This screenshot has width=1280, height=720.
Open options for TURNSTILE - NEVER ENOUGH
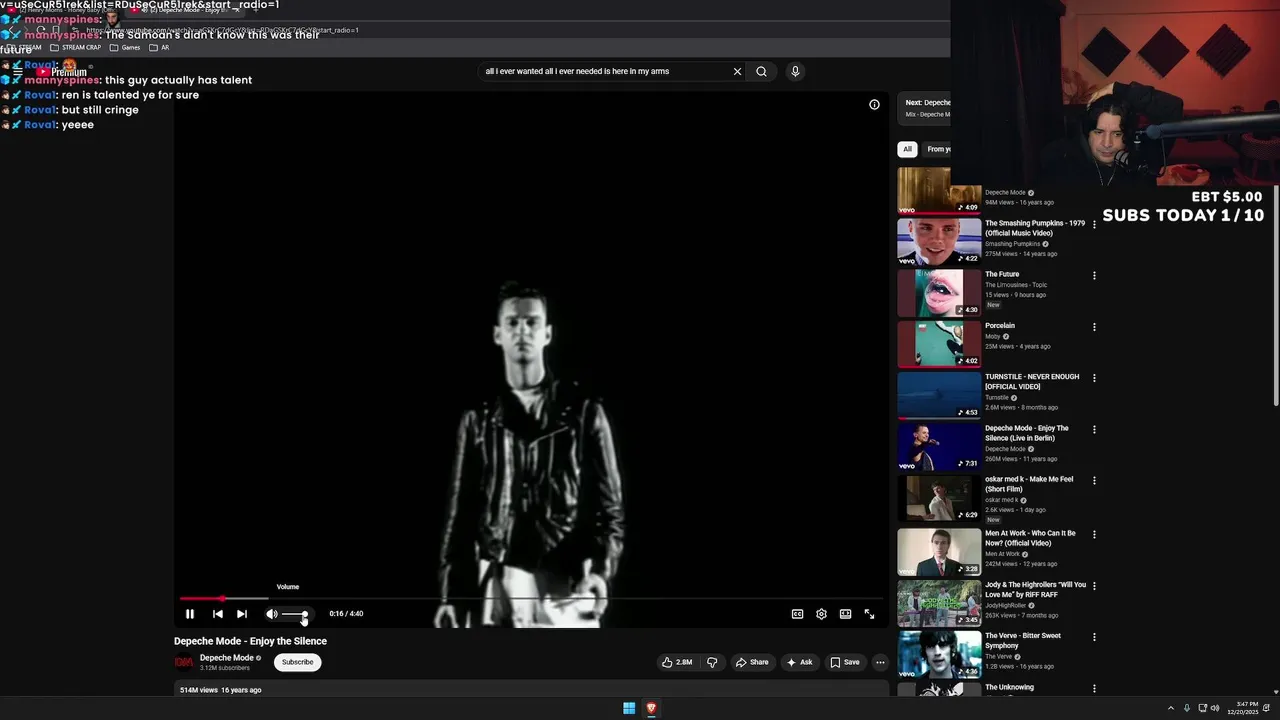1094,378
